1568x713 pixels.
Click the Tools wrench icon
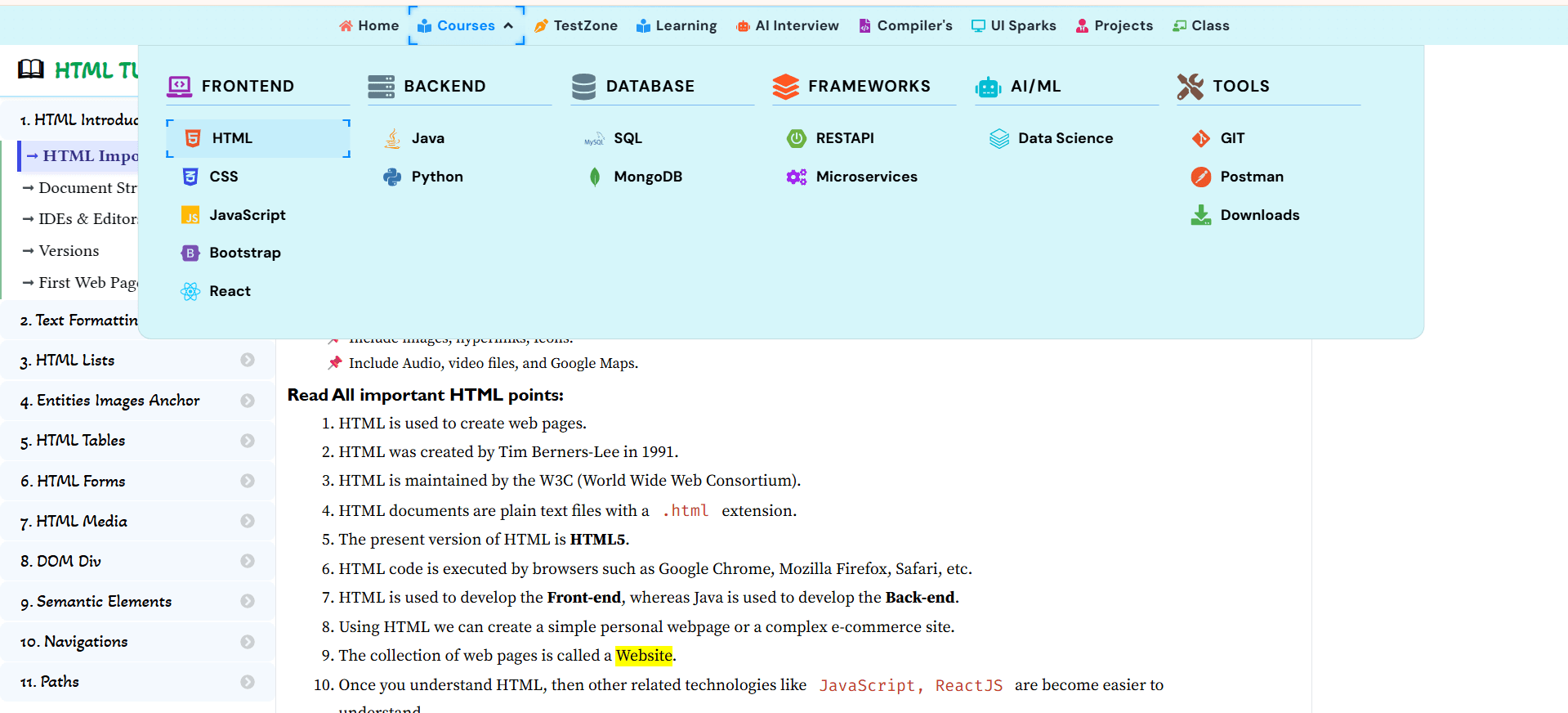point(1191,86)
